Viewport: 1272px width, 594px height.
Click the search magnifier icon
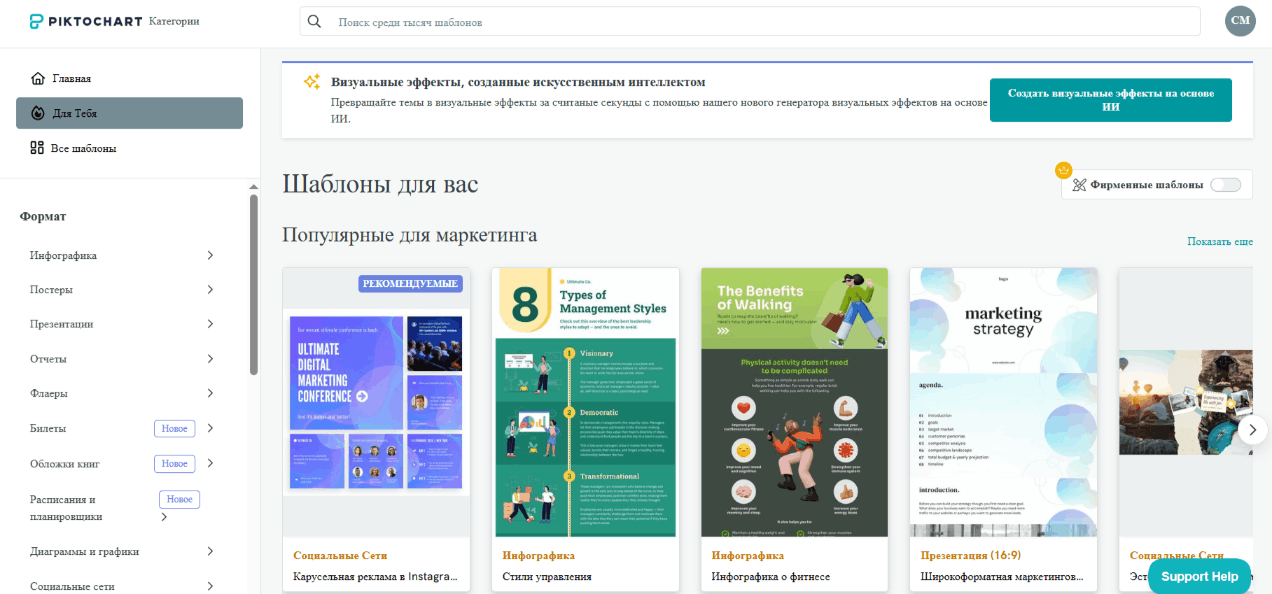(314, 21)
